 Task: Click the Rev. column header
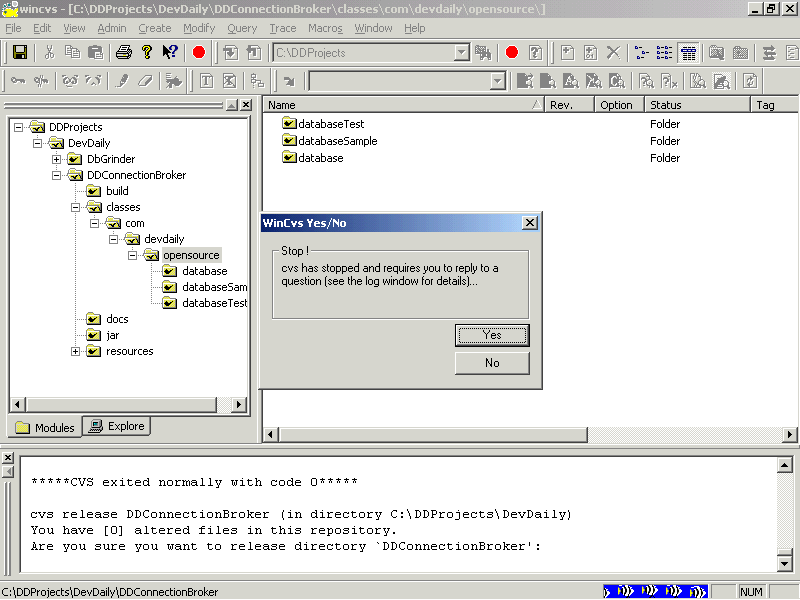(x=569, y=105)
